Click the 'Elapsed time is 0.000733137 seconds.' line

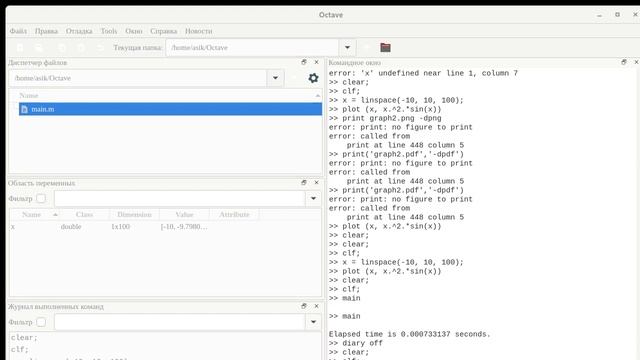tap(409, 334)
